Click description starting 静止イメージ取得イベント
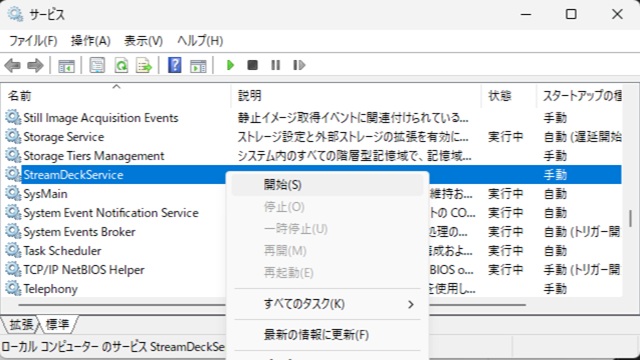The width and height of the screenshot is (640, 360). [353, 118]
